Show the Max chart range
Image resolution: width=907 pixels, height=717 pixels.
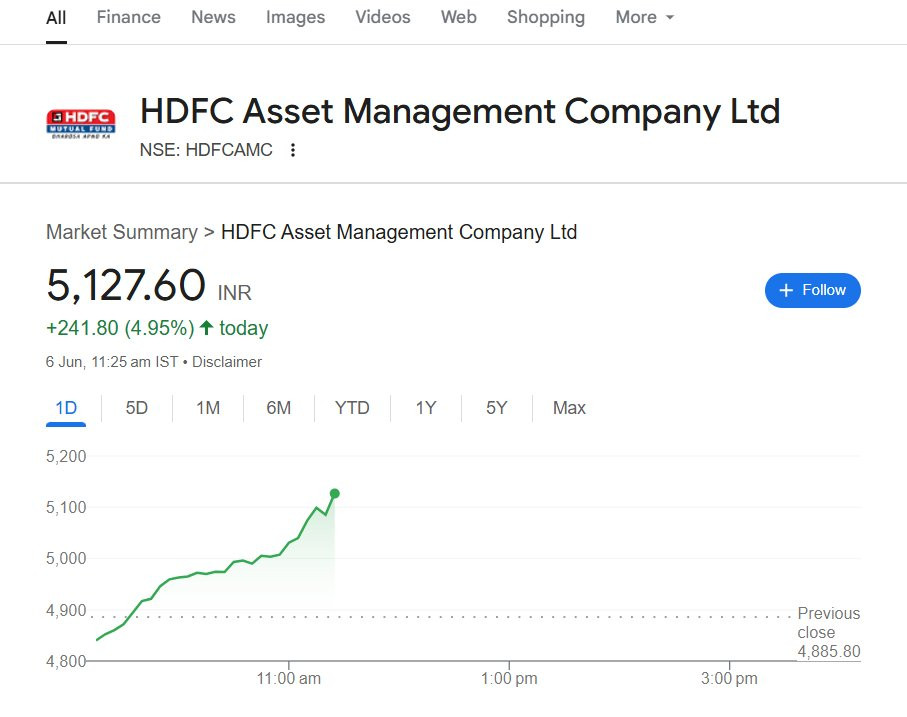point(569,408)
